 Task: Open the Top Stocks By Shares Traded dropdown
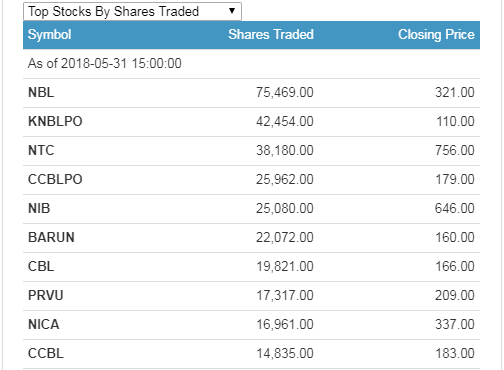[132, 11]
